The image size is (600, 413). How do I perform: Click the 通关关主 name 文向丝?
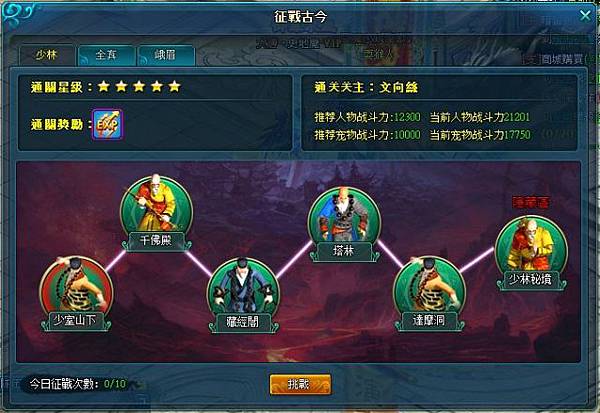pyautogui.click(x=398, y=87)
